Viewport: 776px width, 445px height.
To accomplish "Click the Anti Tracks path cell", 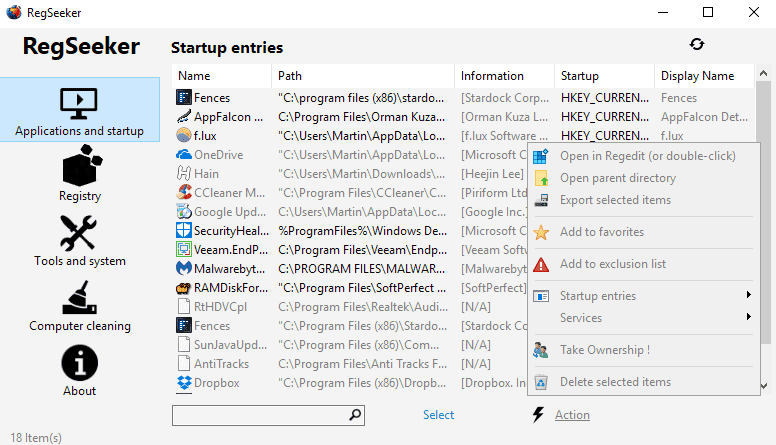I will [x=362, y=364].
